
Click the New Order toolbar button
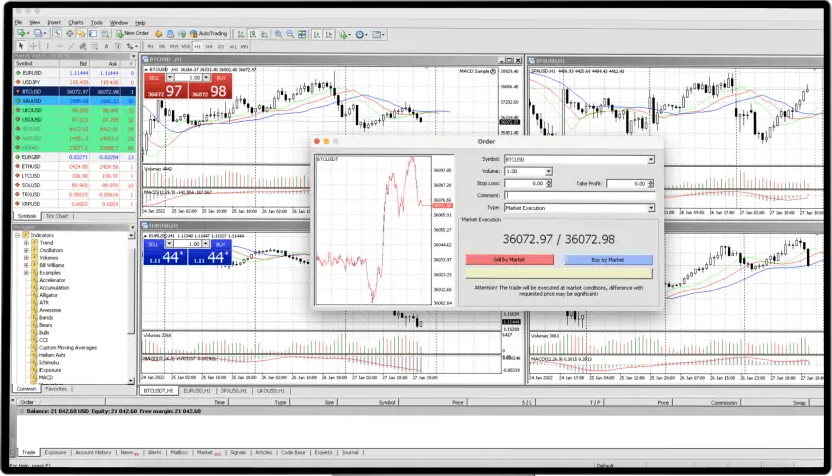tap(132, 33)
